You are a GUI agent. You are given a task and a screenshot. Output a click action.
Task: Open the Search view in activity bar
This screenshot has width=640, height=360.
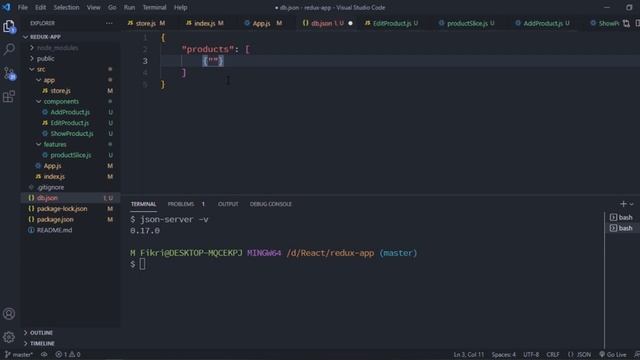tap(9, 49)
